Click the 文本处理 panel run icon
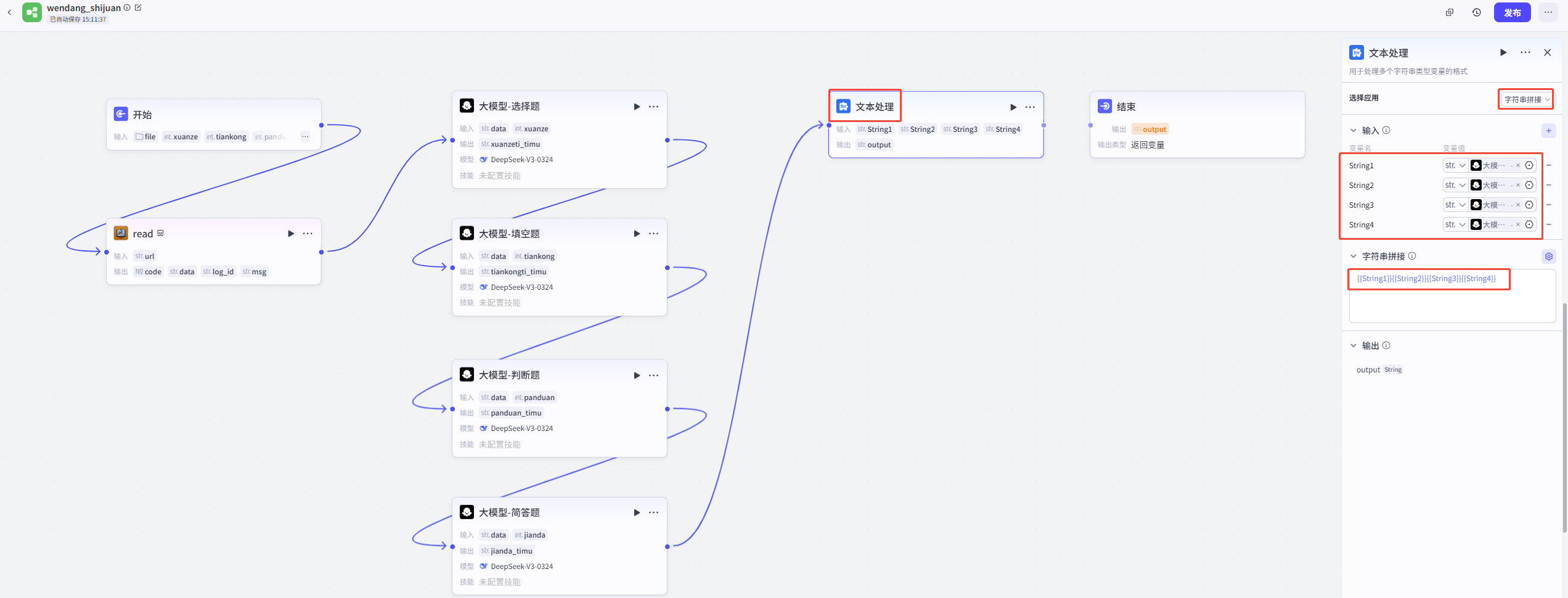 1503,53
